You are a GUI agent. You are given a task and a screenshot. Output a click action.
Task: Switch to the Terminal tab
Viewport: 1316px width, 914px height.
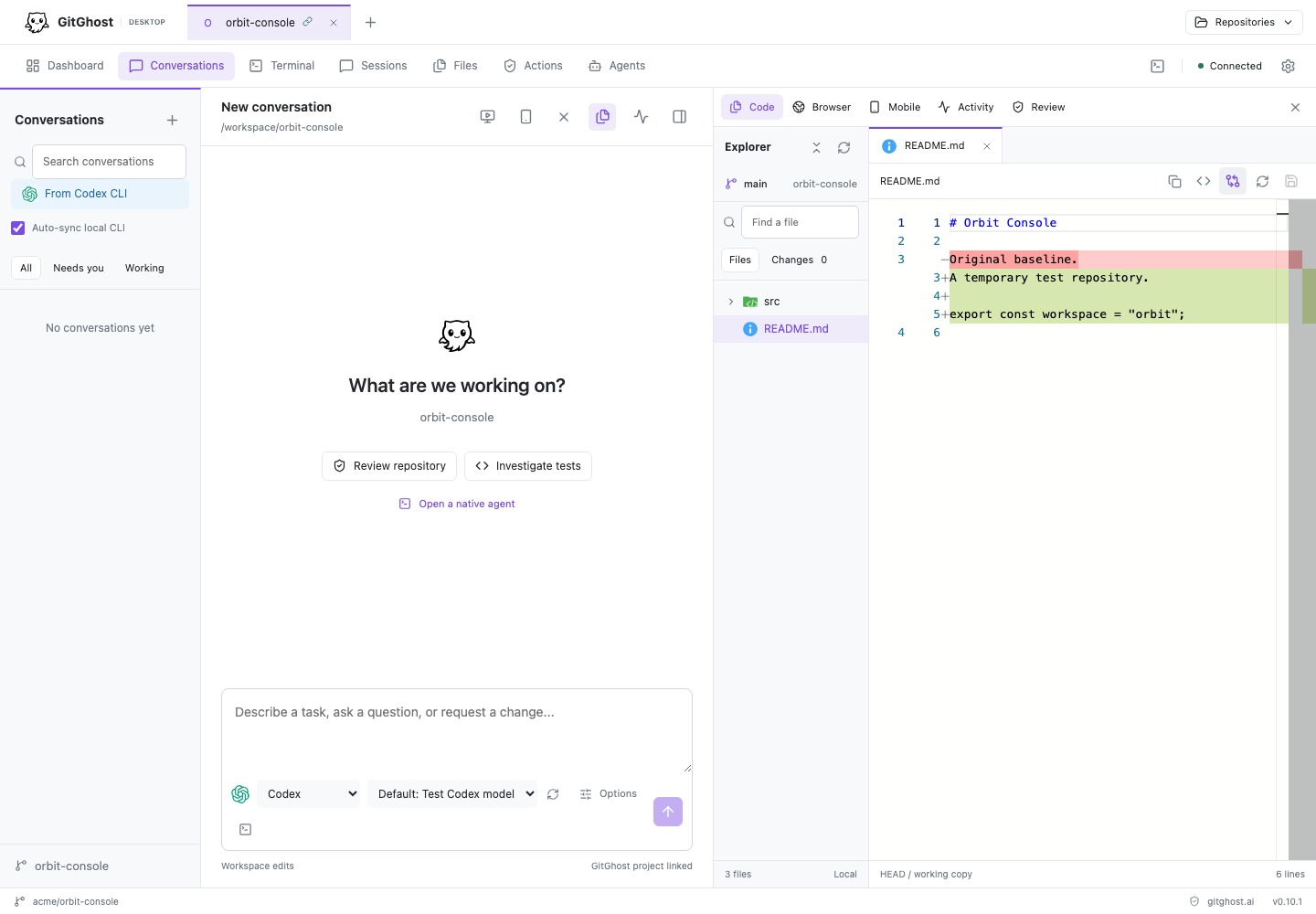click(x=282, y=66)
